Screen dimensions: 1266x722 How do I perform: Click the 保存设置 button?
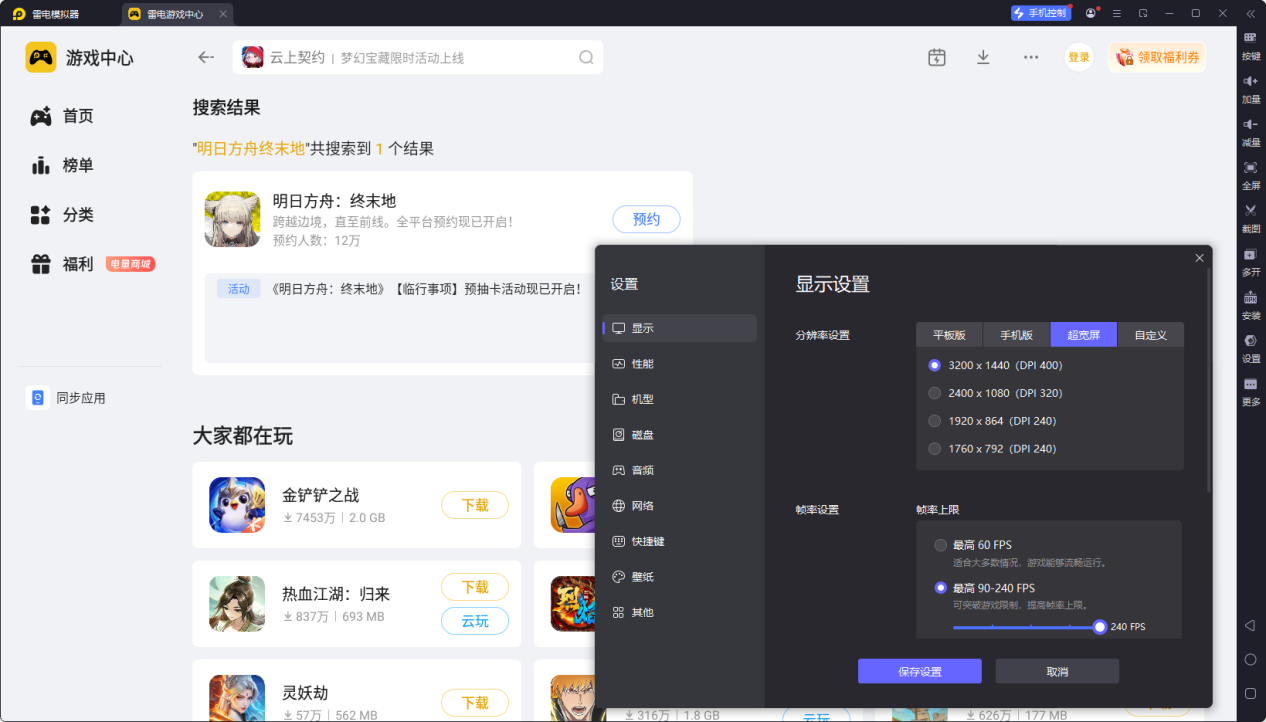click(x=919, y=672)
